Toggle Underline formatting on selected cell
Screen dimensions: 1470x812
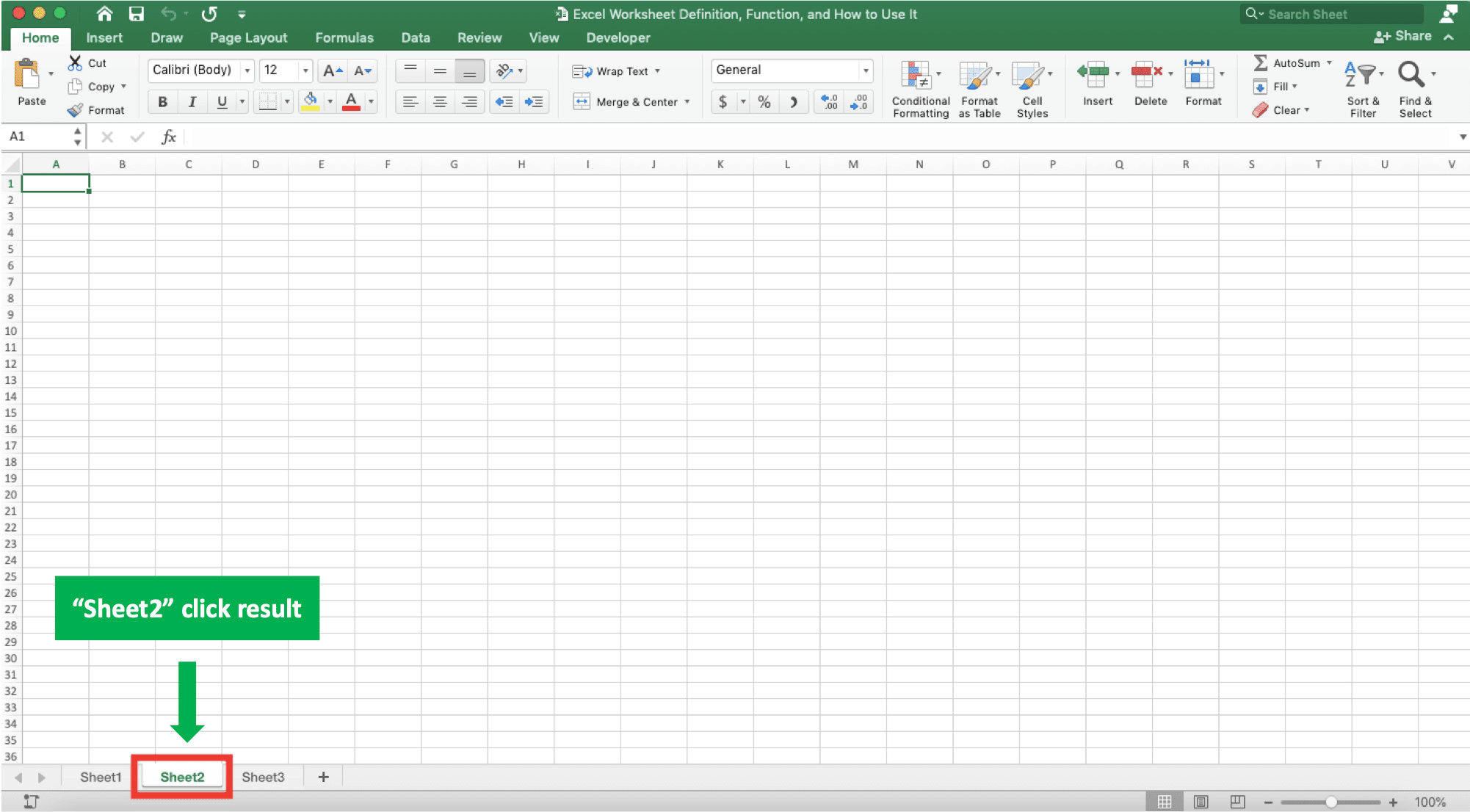pyautogui.click(x=220, y=101)
